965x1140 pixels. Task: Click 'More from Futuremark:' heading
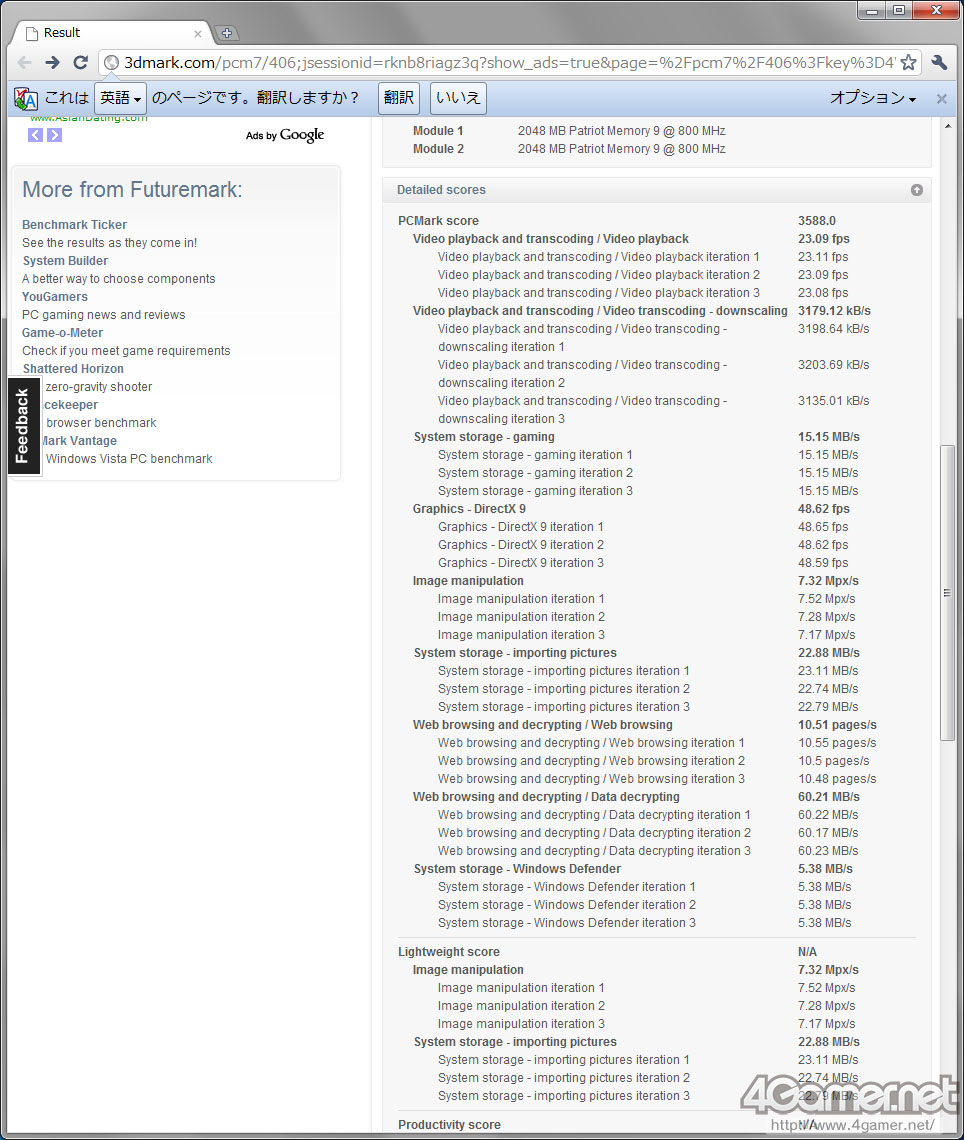coord(132,190)
